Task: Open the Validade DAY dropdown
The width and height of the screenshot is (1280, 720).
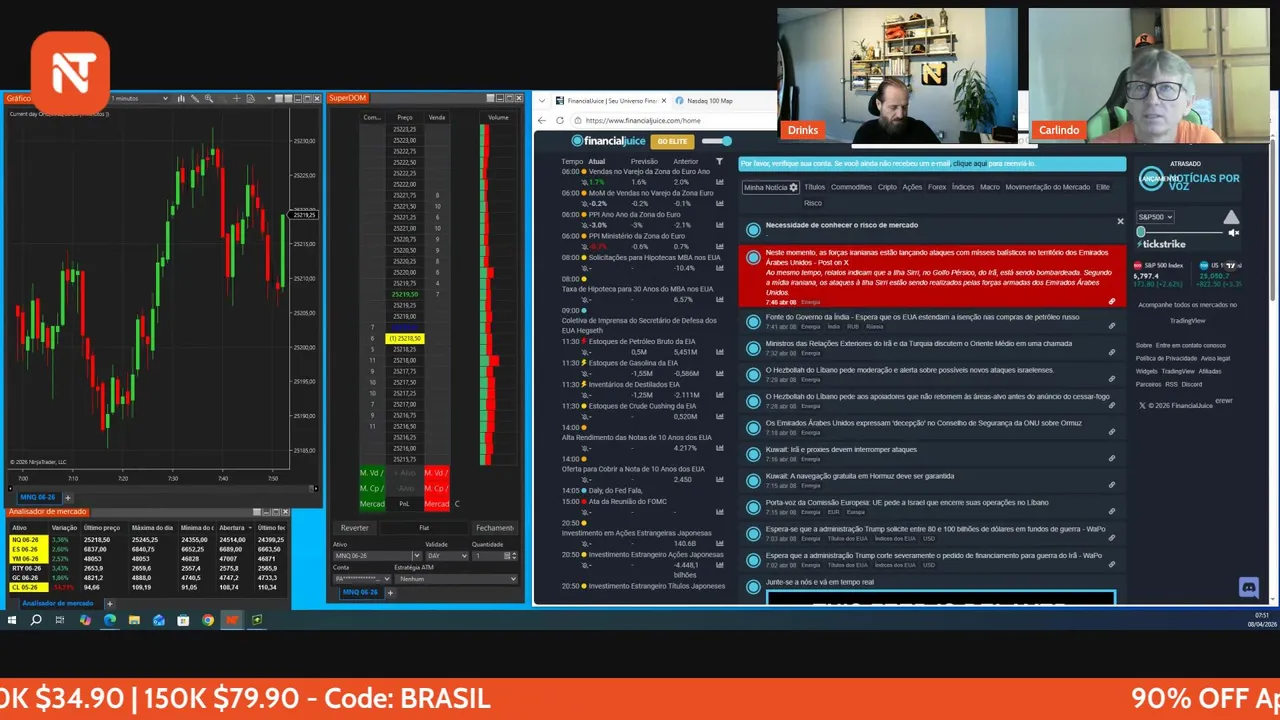Action: pyautogui.click(x=447, y=556)
